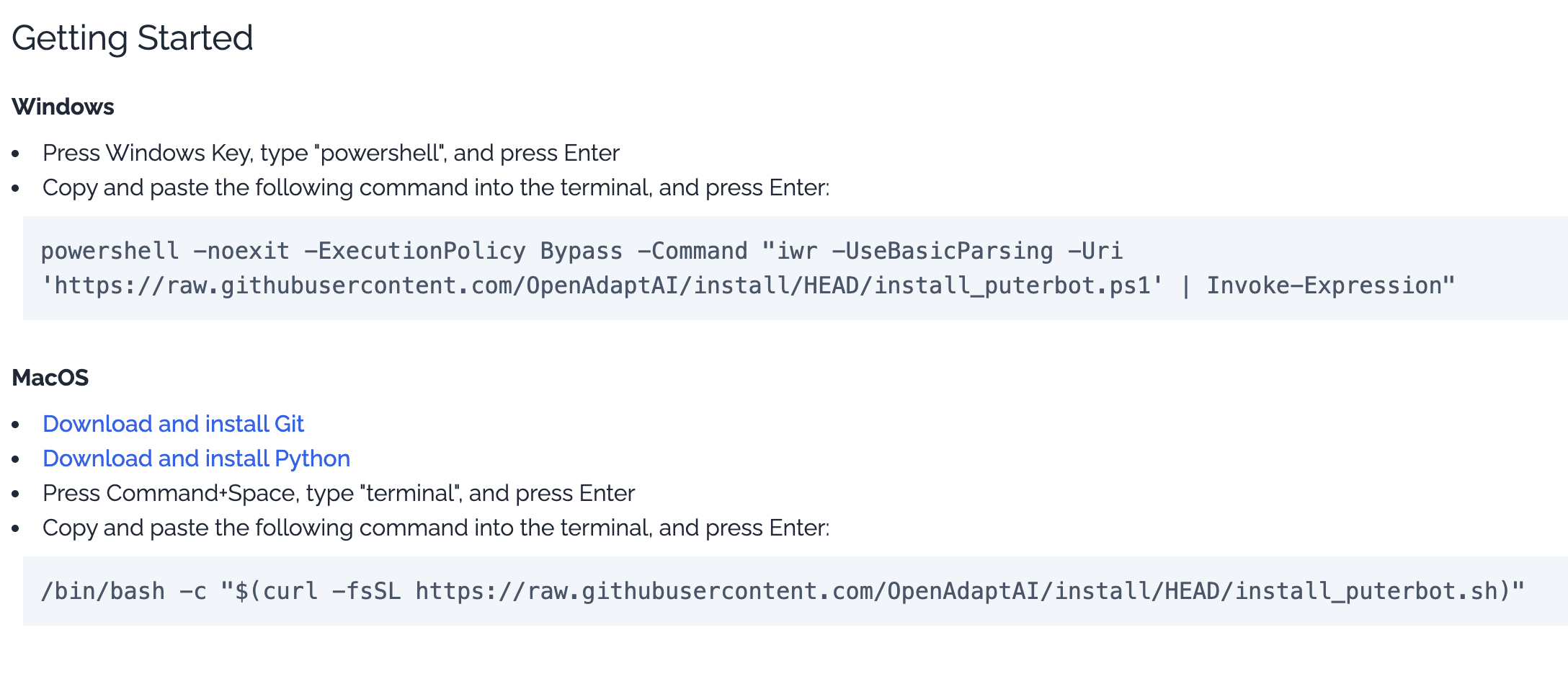The width and height of the screenshot is (1568, 679).
Task: Click the word 'powershell' starting the code block
Action: (x=110, y=252)
